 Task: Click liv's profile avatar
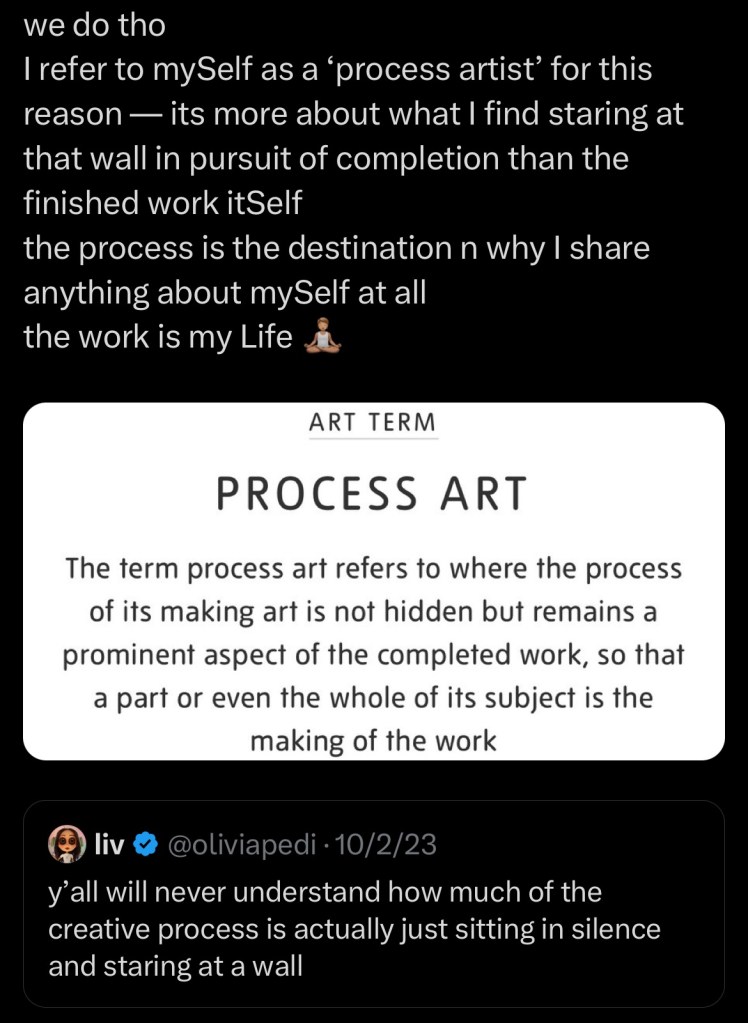[x=67, y=845]
